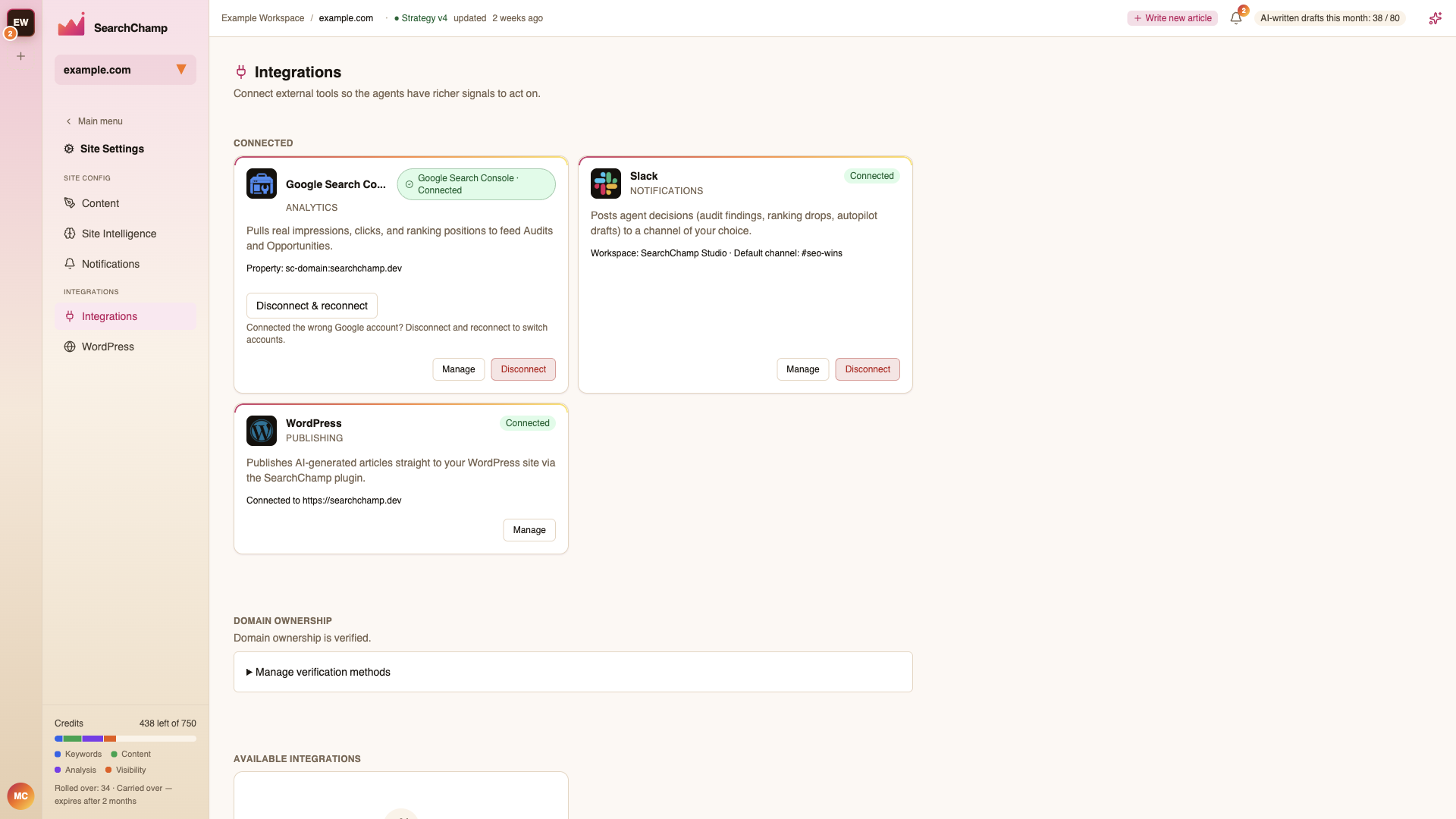Open Site Intelligence in the sidebar
Screen dimensions: 1456x819
125,234
